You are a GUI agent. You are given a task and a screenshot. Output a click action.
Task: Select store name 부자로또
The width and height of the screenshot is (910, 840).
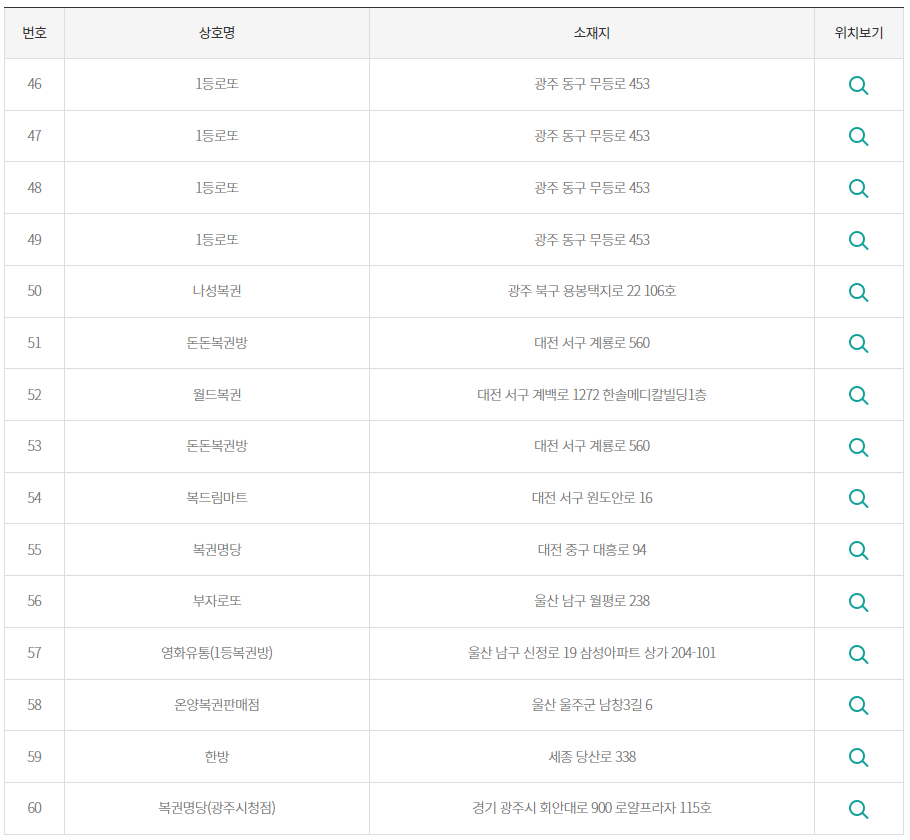tap(216, 601)
